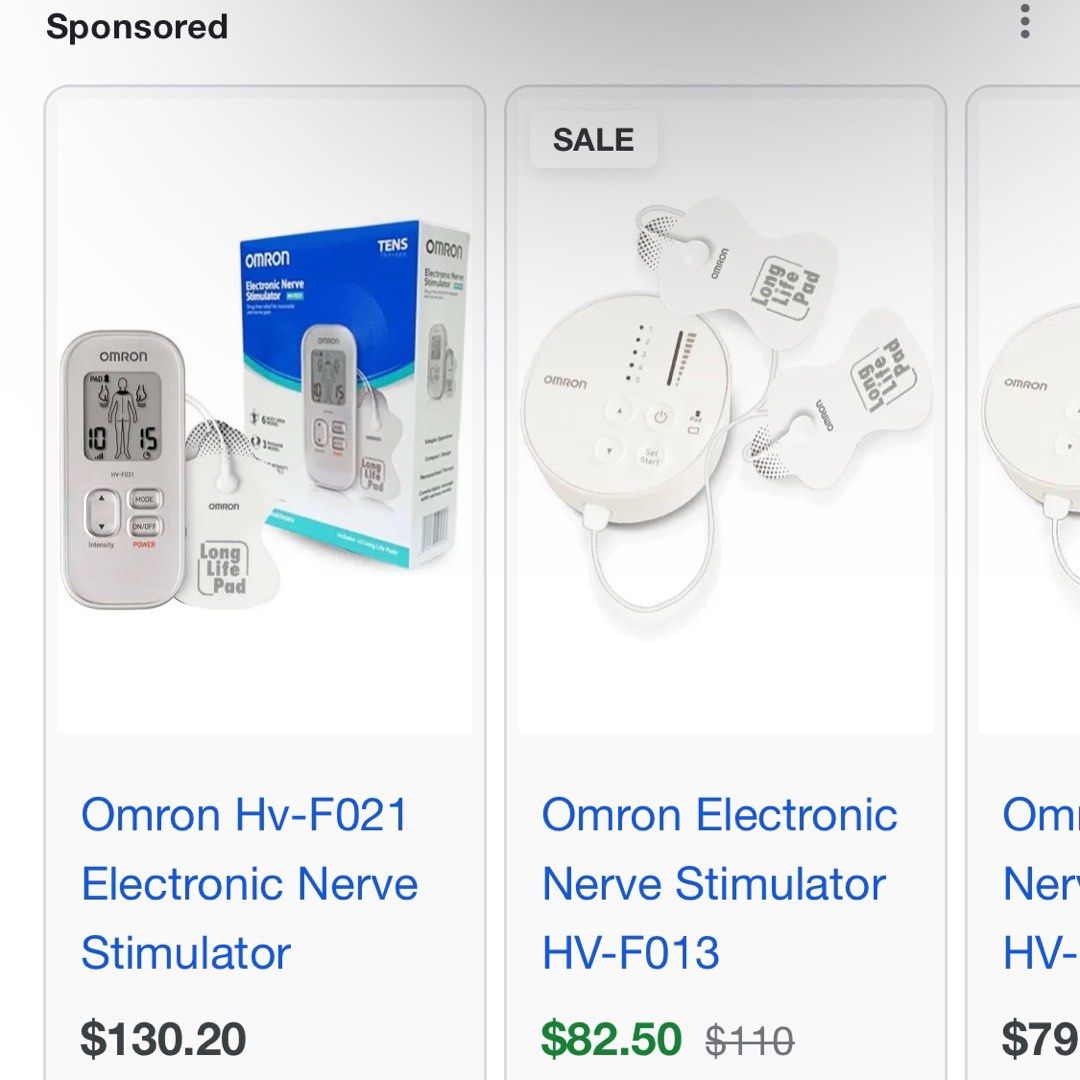
Task: Click the truncated third product title link
Action: (x=1040, y=883)
